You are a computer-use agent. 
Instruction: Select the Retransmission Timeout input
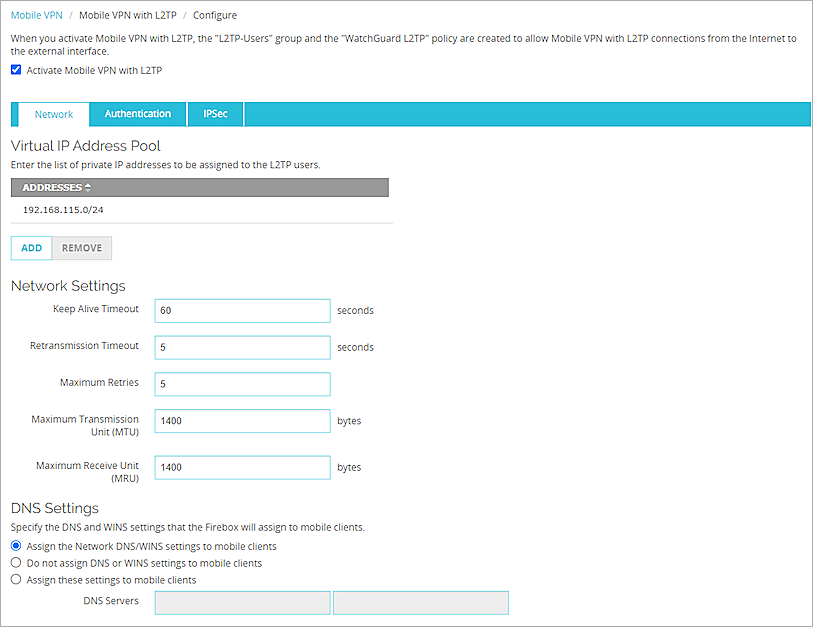click(241, 347)
